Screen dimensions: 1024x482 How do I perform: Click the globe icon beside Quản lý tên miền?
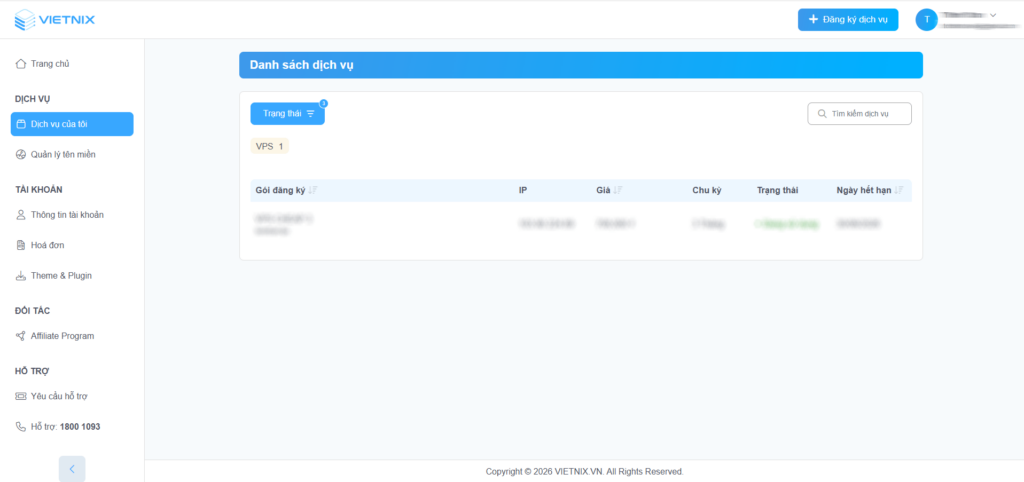click(21, 154)
